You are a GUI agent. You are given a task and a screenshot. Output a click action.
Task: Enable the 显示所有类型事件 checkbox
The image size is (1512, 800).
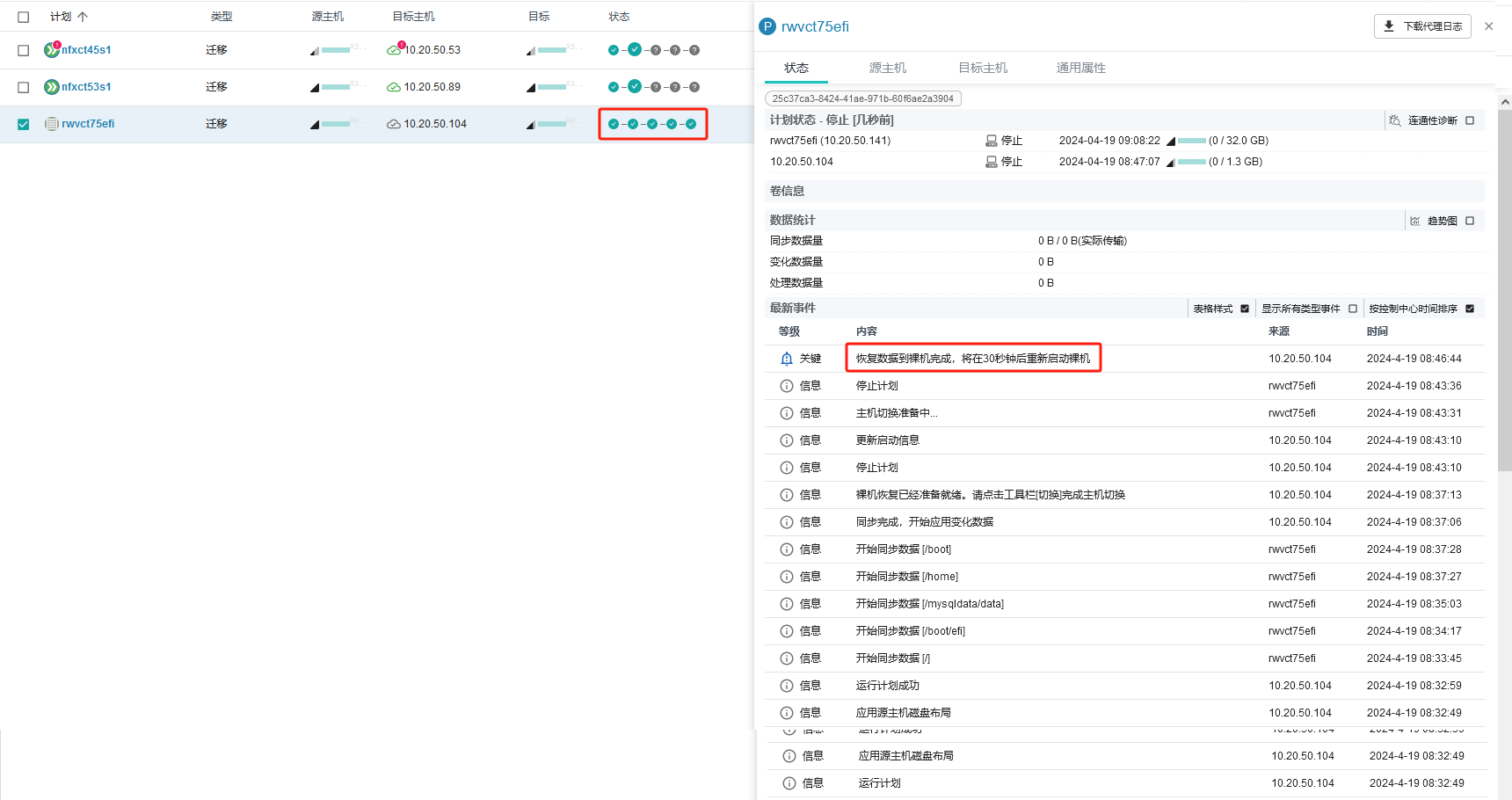coord(1353,309)
